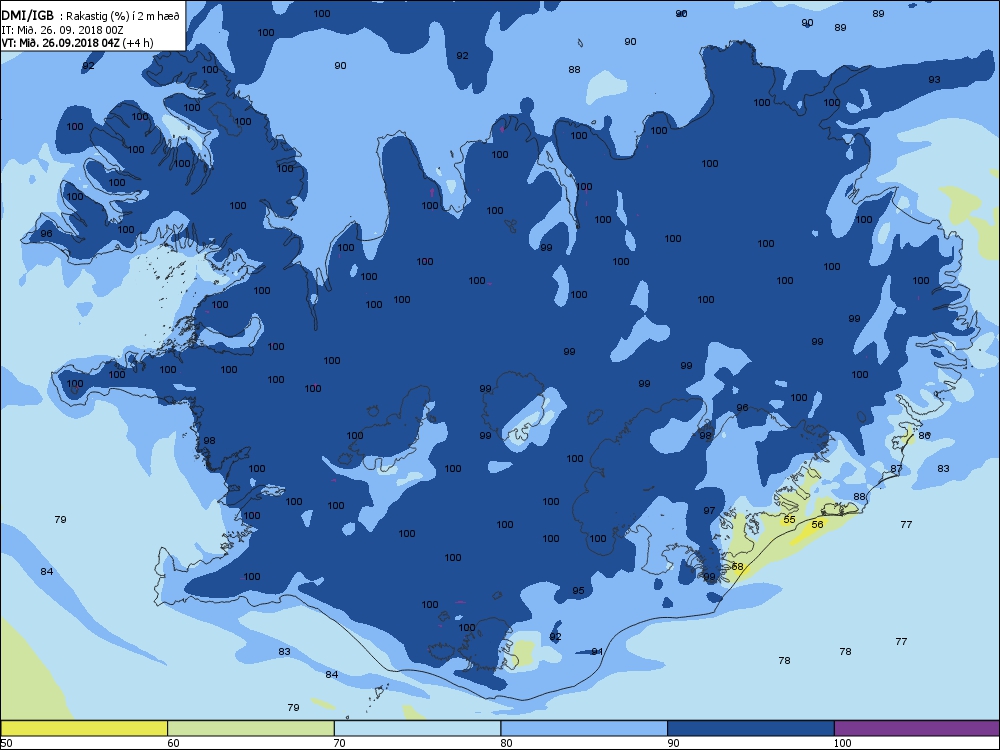This screenshot has height=750, width=1000.
Task: Pick the purple above-100 legend swatch
Action: pyautogui.click(x=916, y=728)
